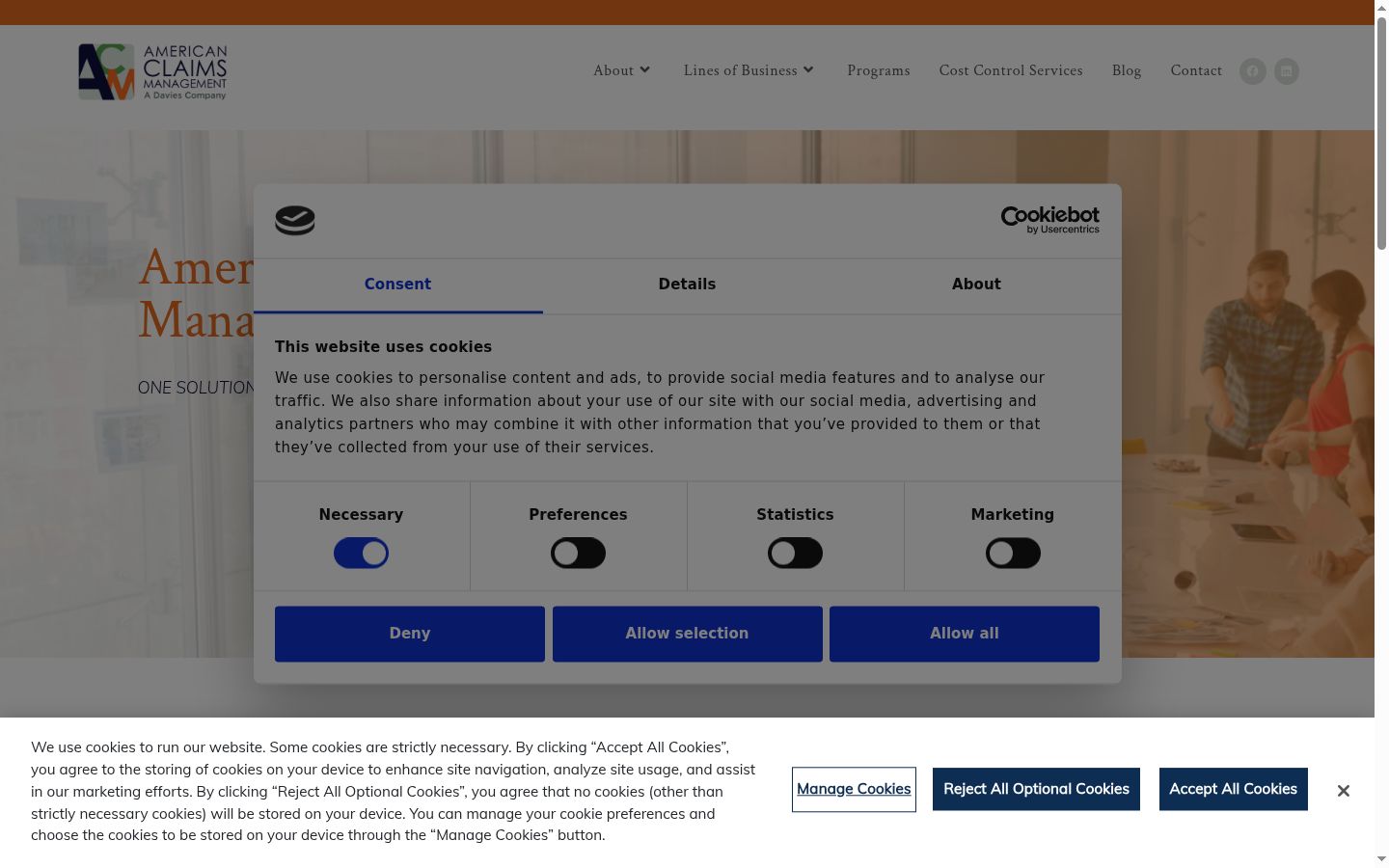This screenshot has height=868, width=1389.
Task: Enable the Statistics cookies switch
Action: [x=795, y=554]
